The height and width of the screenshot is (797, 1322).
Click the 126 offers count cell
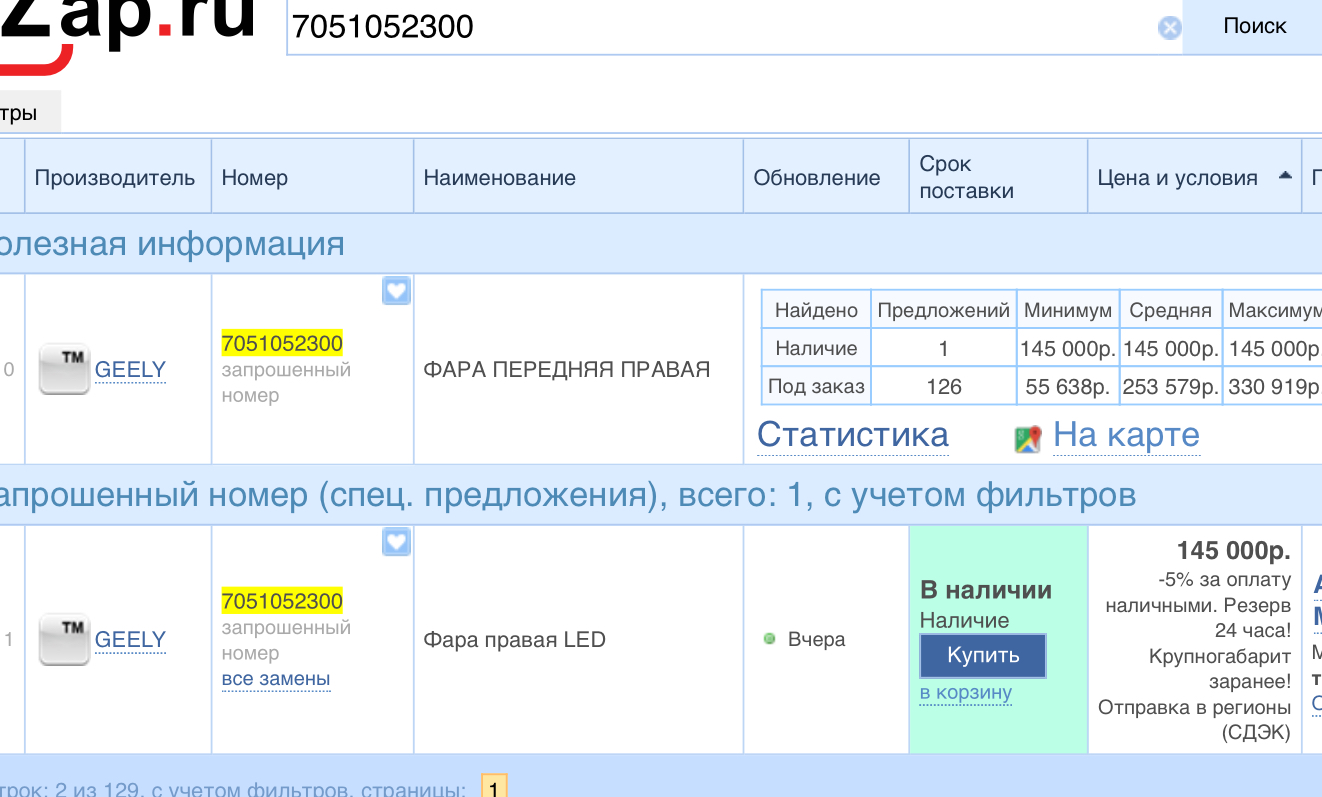click(x=944, y=387)
